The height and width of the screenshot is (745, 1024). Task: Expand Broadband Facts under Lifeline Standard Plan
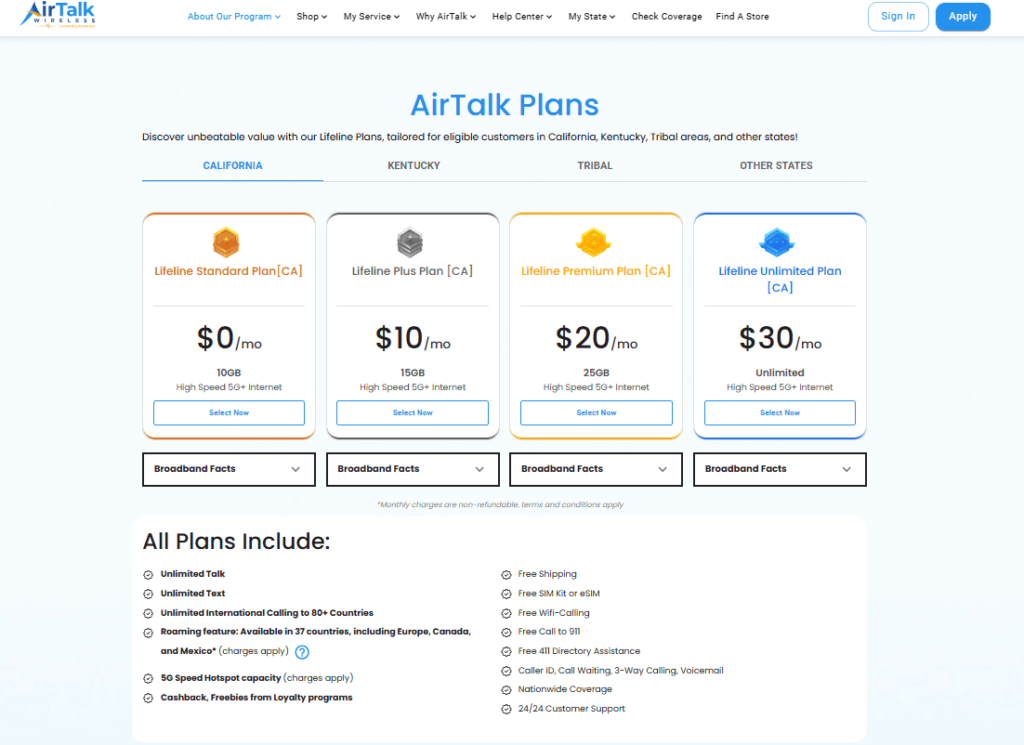tap(228, 469)
